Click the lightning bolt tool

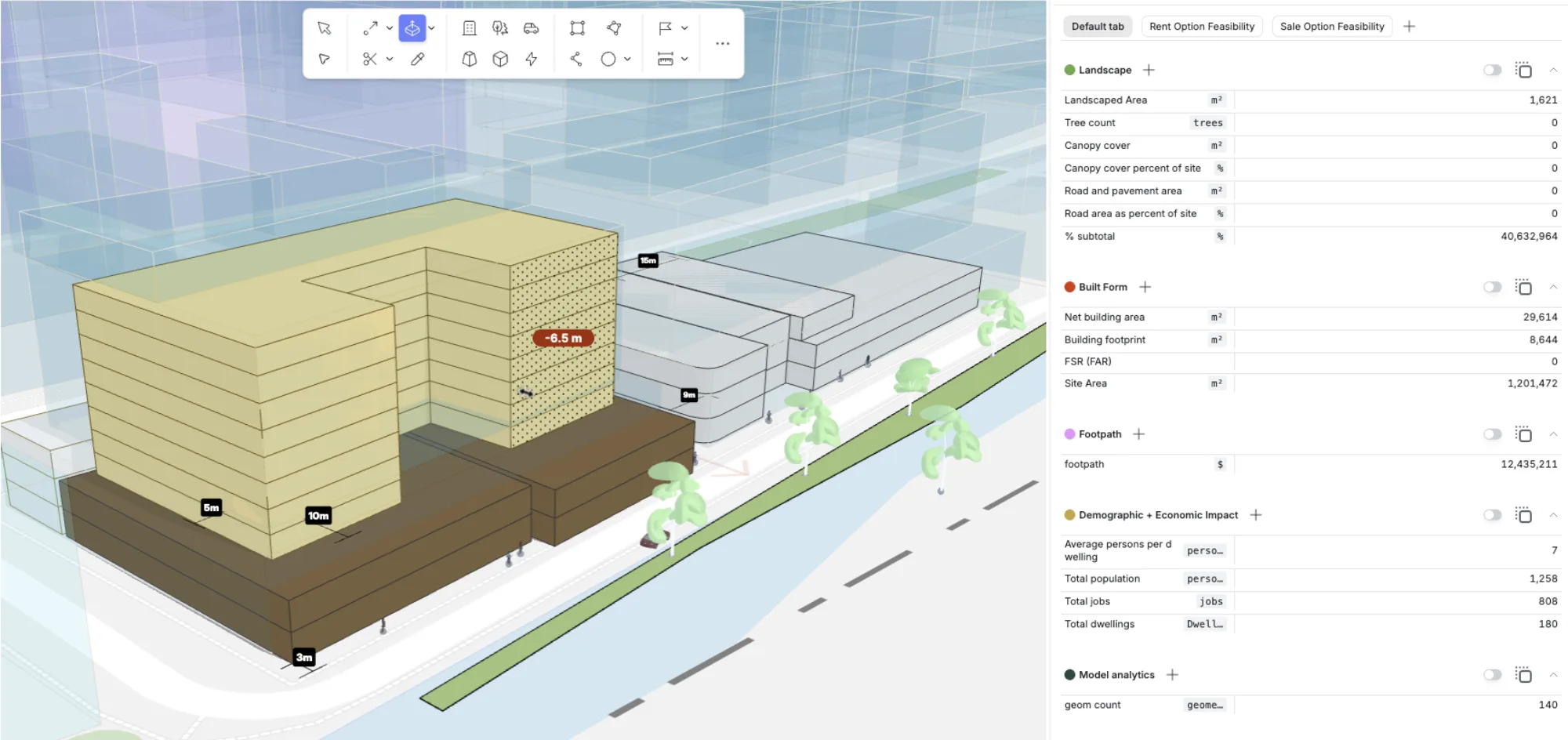point(532,59)
